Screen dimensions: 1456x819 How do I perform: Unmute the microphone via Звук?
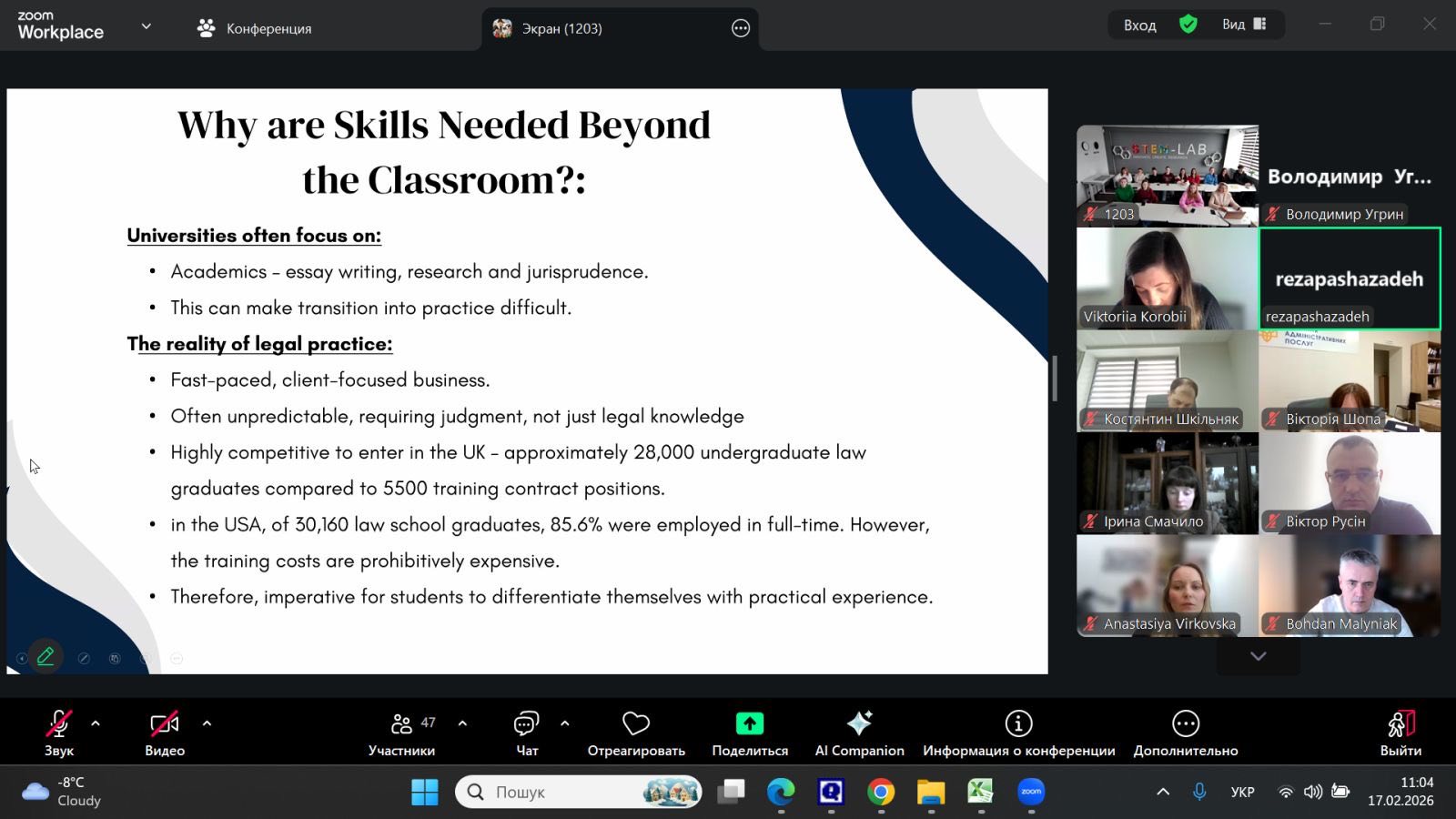point(58,723)
